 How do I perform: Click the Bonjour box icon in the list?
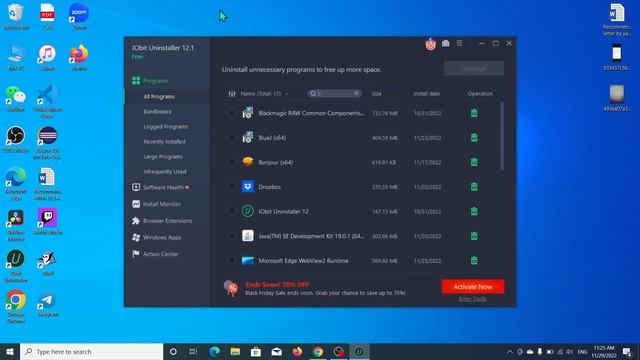[248, 162]
